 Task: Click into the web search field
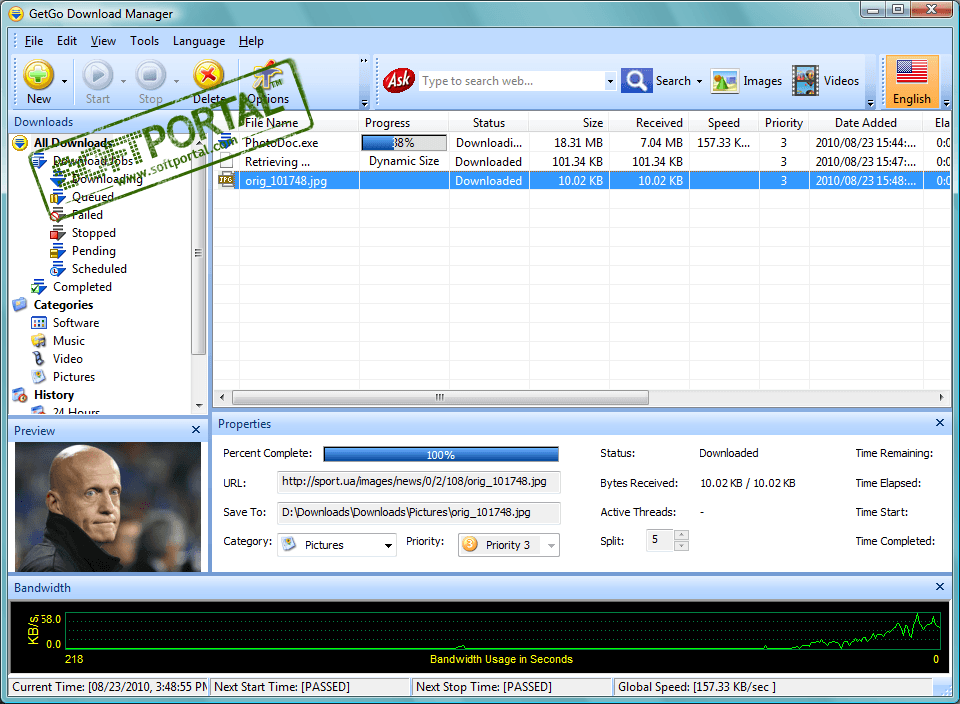[512, 81]
